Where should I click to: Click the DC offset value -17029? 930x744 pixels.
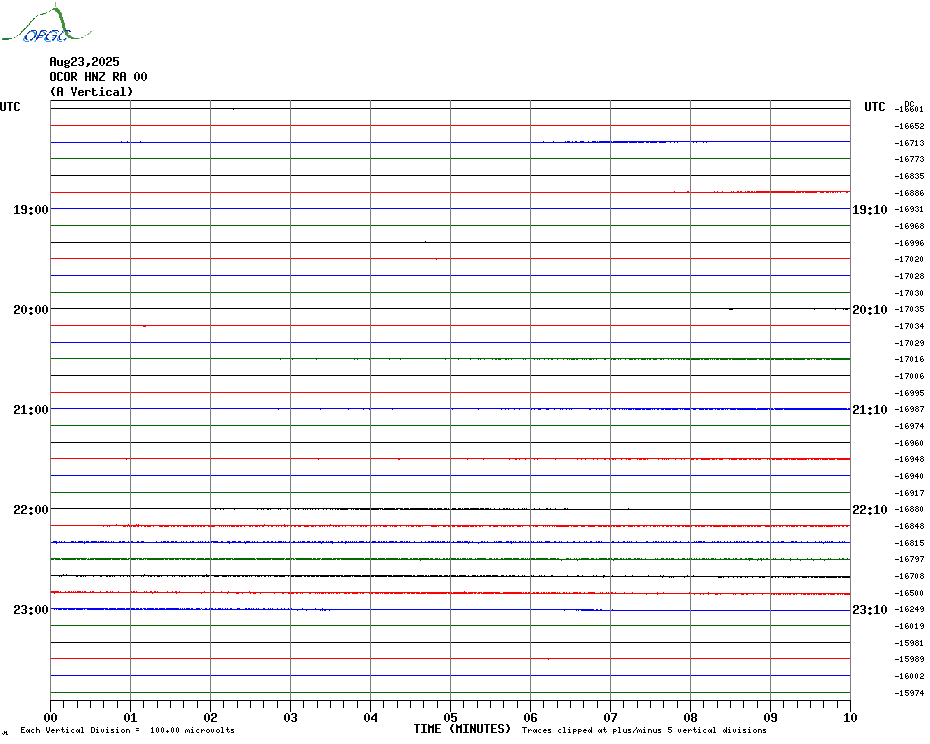coord(909,343)
